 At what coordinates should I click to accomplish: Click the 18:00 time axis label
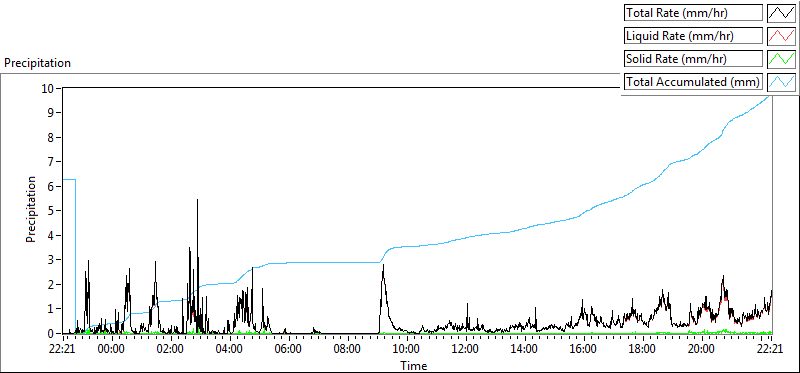[x=643, y=350]
